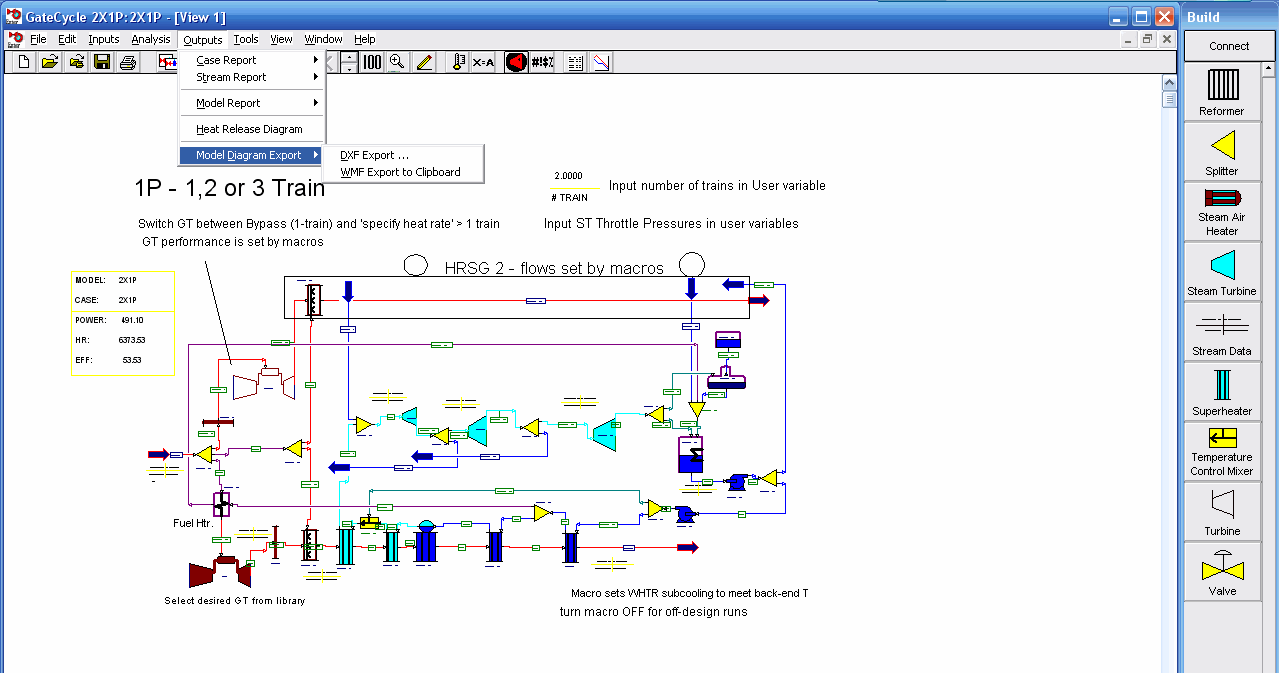Click the Print toolbar icon
Screen dimensions: 1279x673
[128, 62]
